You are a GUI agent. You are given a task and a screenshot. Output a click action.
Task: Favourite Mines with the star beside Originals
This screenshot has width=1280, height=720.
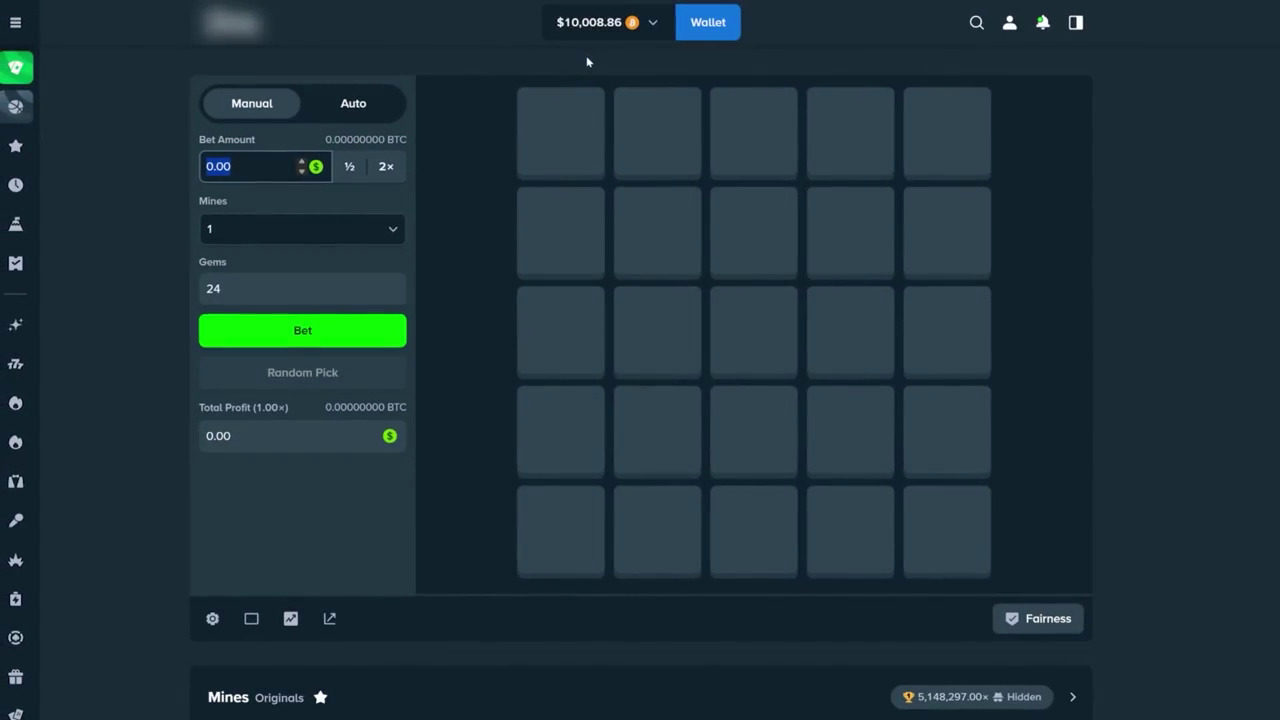point(320,697)
